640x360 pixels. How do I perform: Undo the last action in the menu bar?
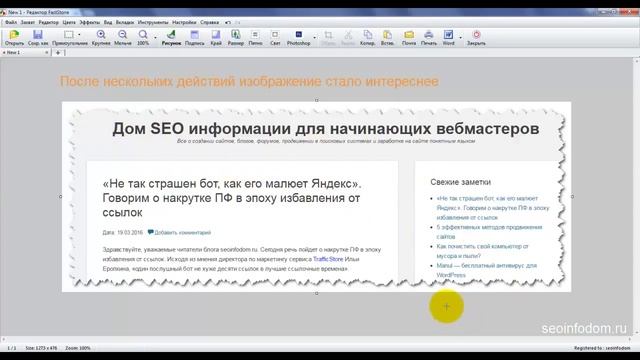pos(228,22)
